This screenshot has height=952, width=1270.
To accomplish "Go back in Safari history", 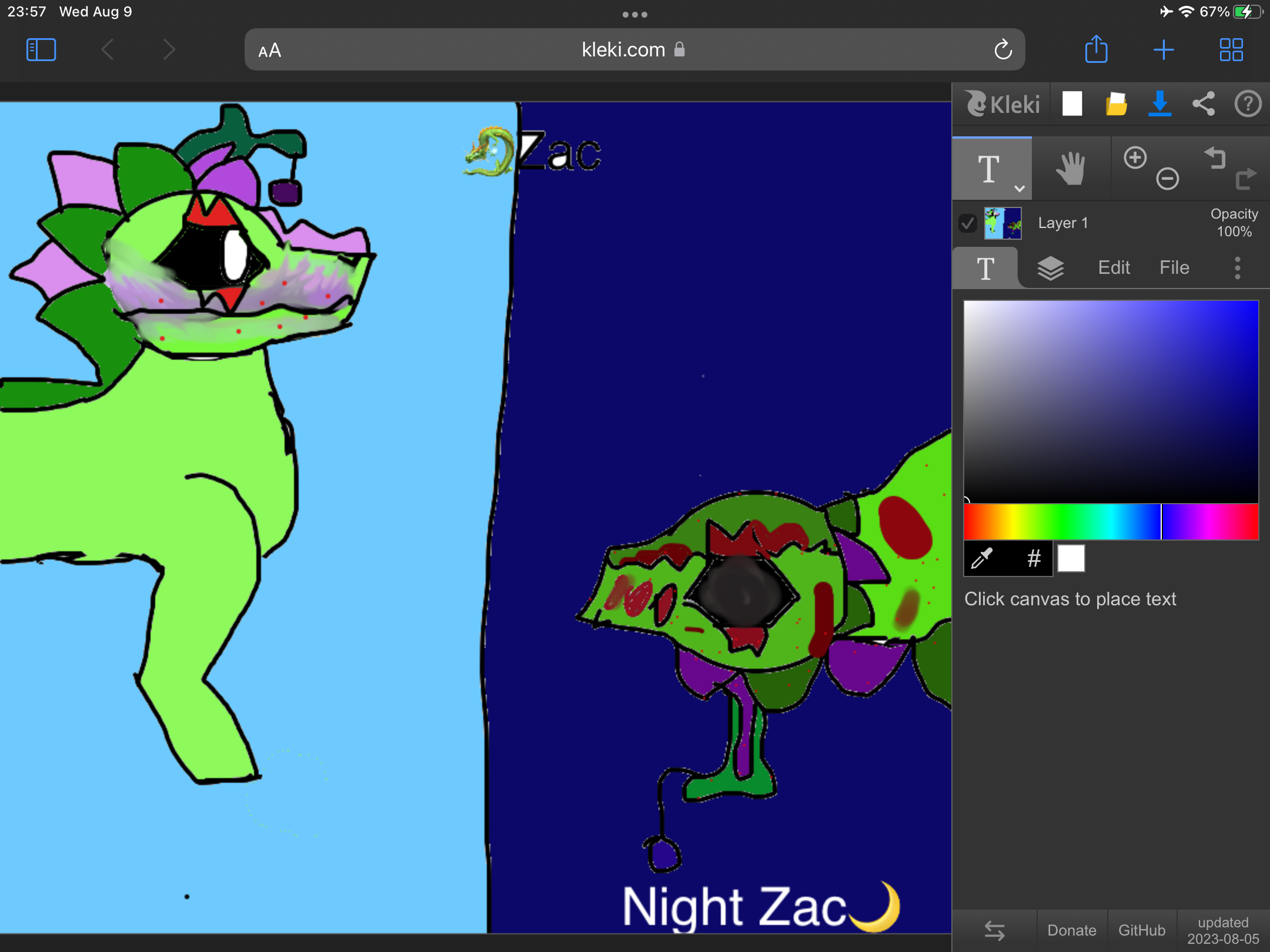I will (x=107, y=50).
